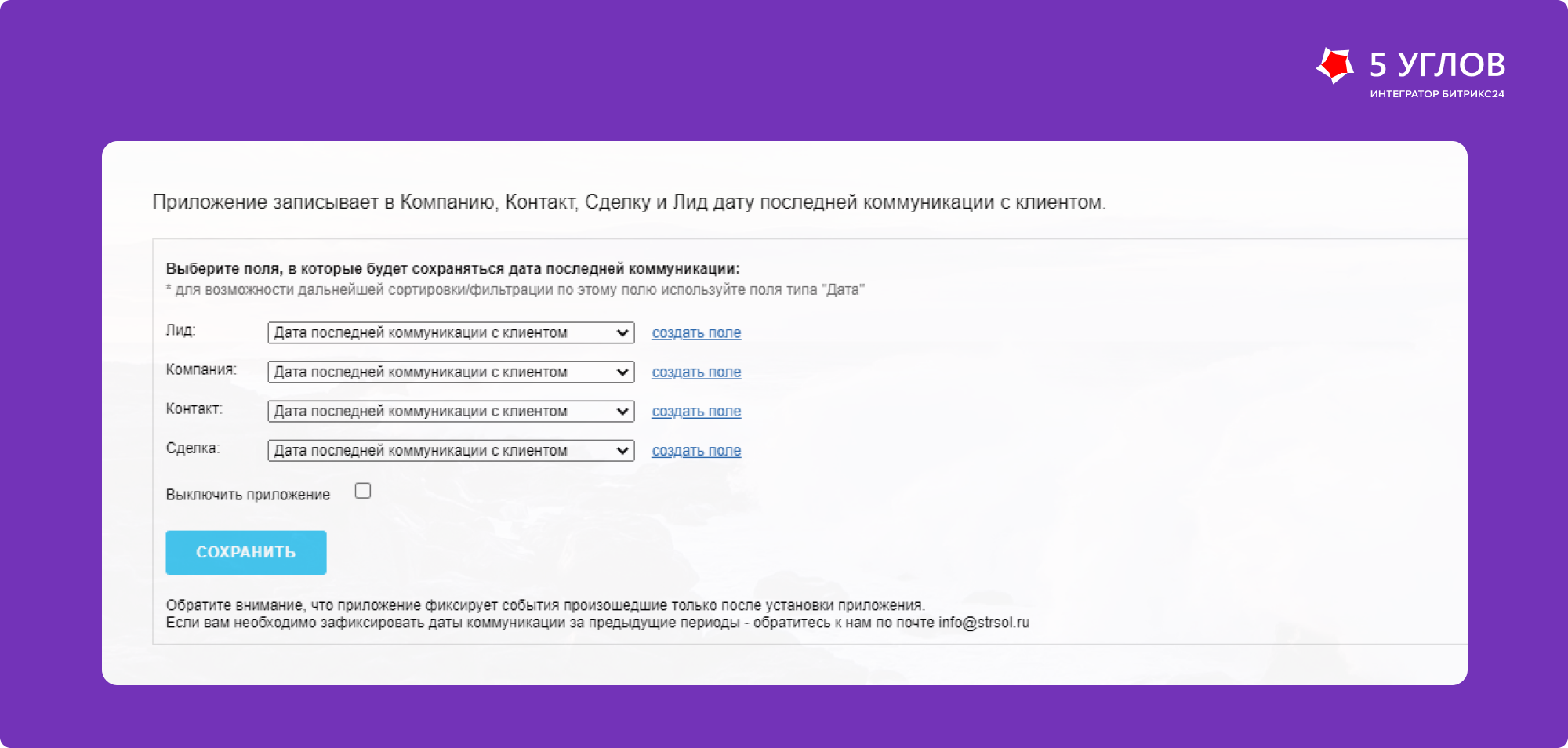
Task: Click the СОХРАНИТЬ button
Action: point(246,552)
